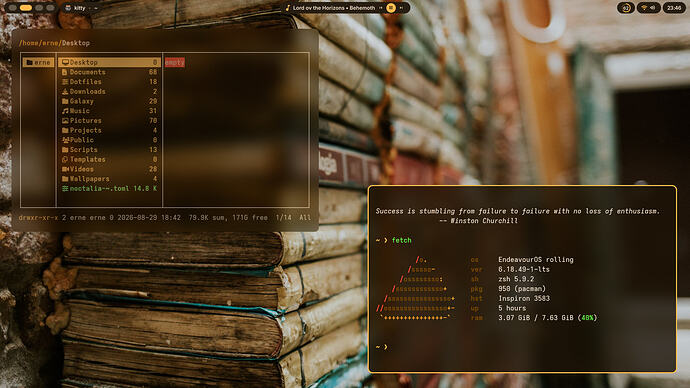Select the Documents folder row

[x=110, y=72]
